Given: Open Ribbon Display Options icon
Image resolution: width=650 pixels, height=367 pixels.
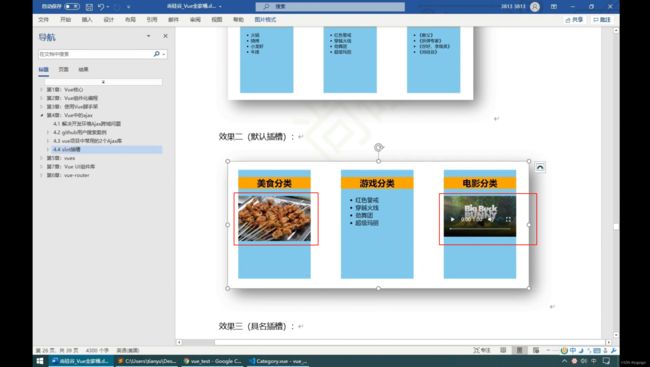Looking at the screenshot, I should [x=554, y=7].
